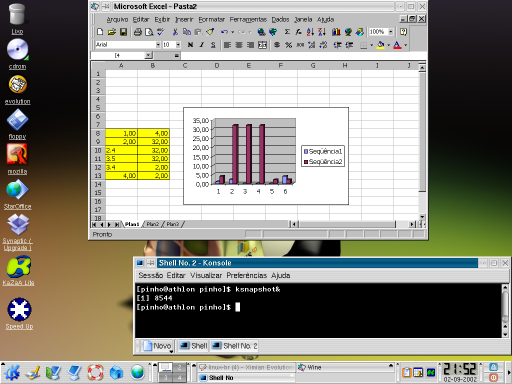Expand the zoom 100% dropdown
This screenshot has height=384, width=512.
[x=391, y=32]
